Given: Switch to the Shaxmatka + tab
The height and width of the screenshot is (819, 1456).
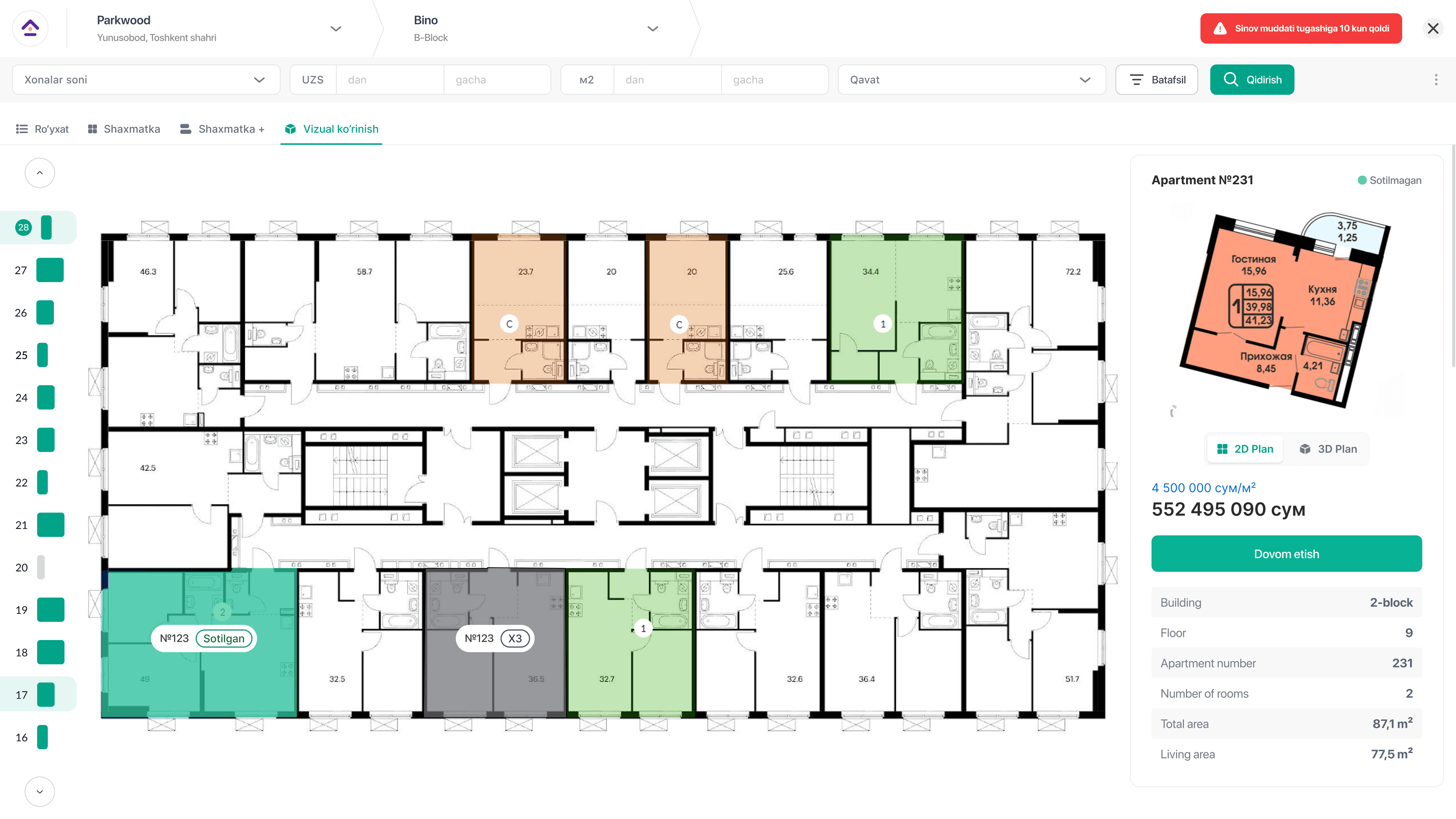Looking at the screenshot, I should [222, 129].
